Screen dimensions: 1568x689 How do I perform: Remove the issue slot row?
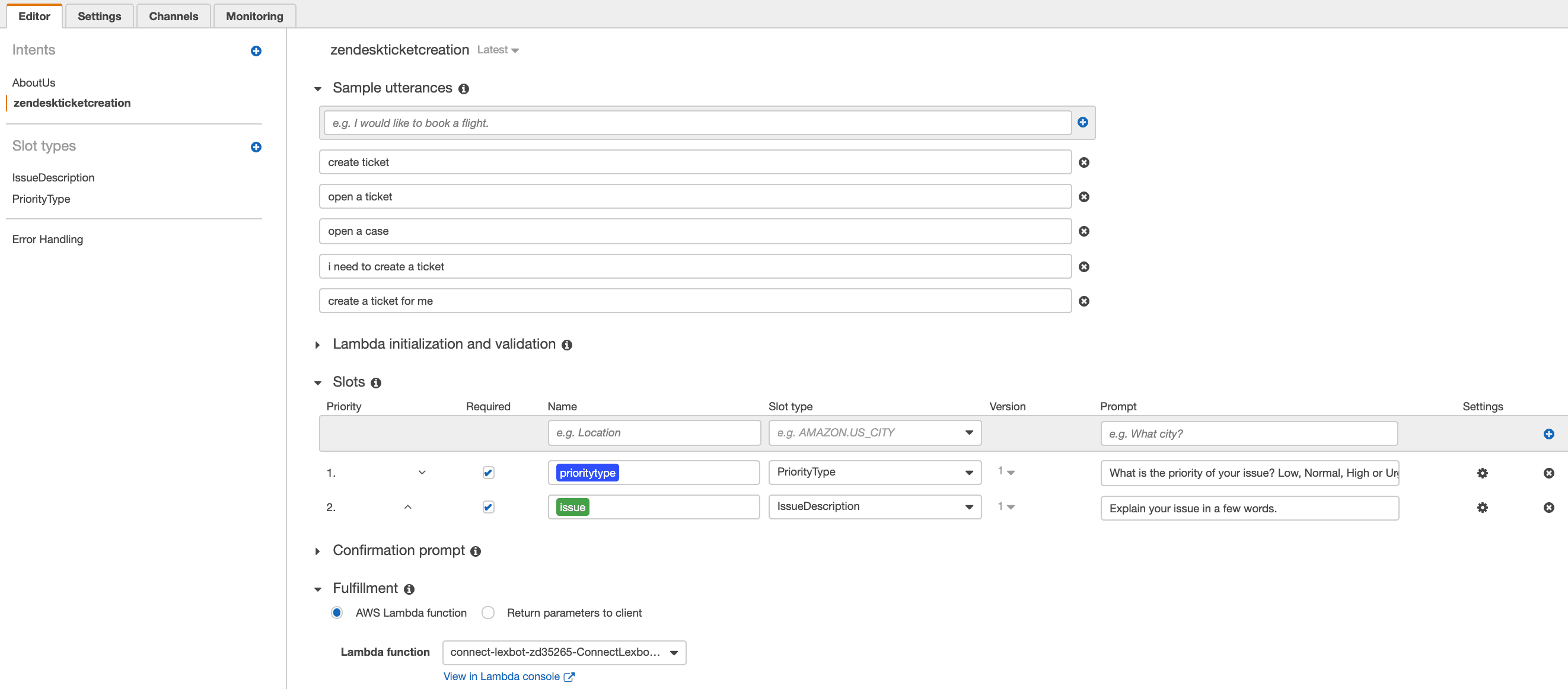pyautogui.click(x=1548, y=508)
